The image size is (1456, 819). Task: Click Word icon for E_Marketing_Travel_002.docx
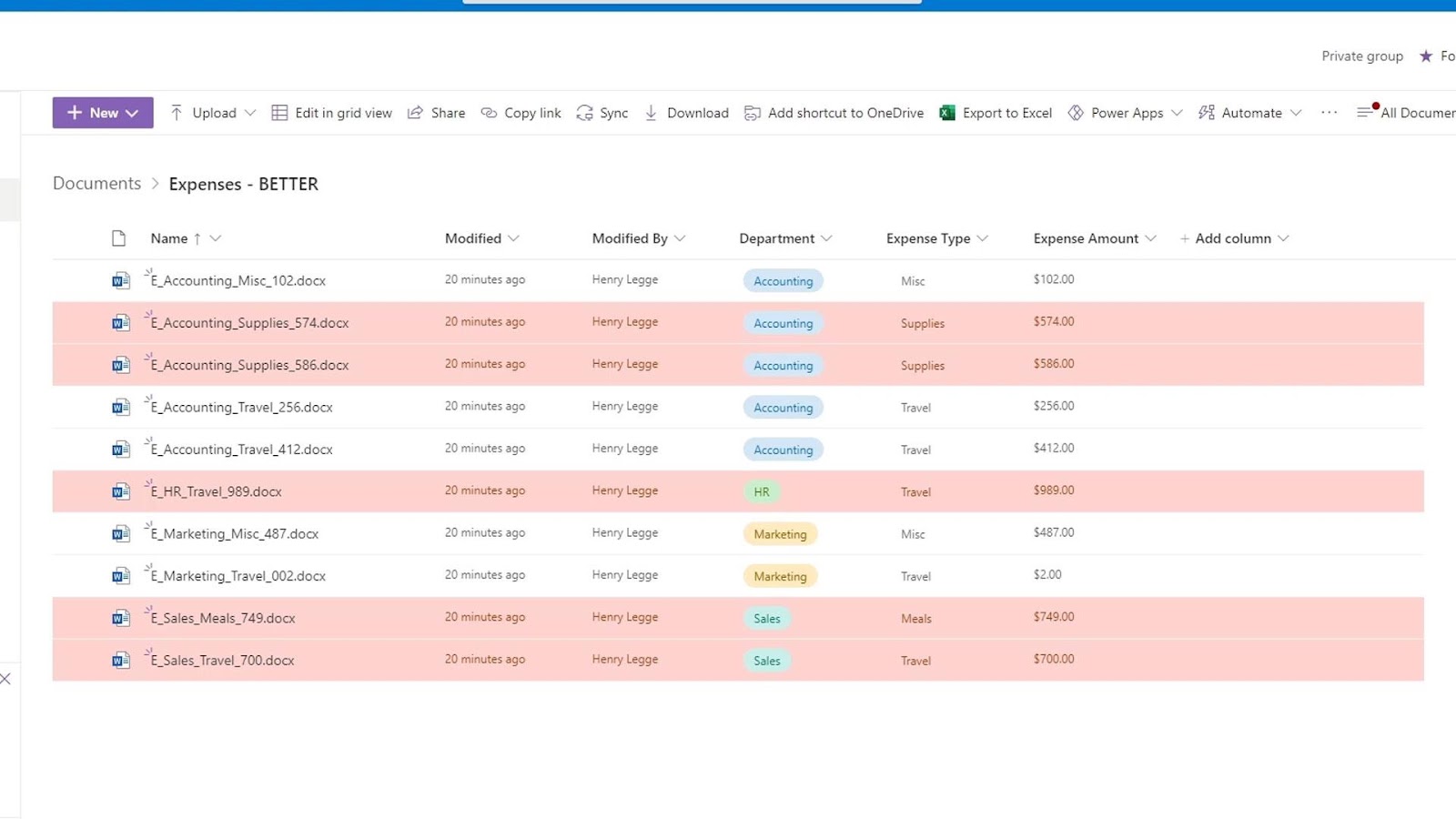click(120, 576)
